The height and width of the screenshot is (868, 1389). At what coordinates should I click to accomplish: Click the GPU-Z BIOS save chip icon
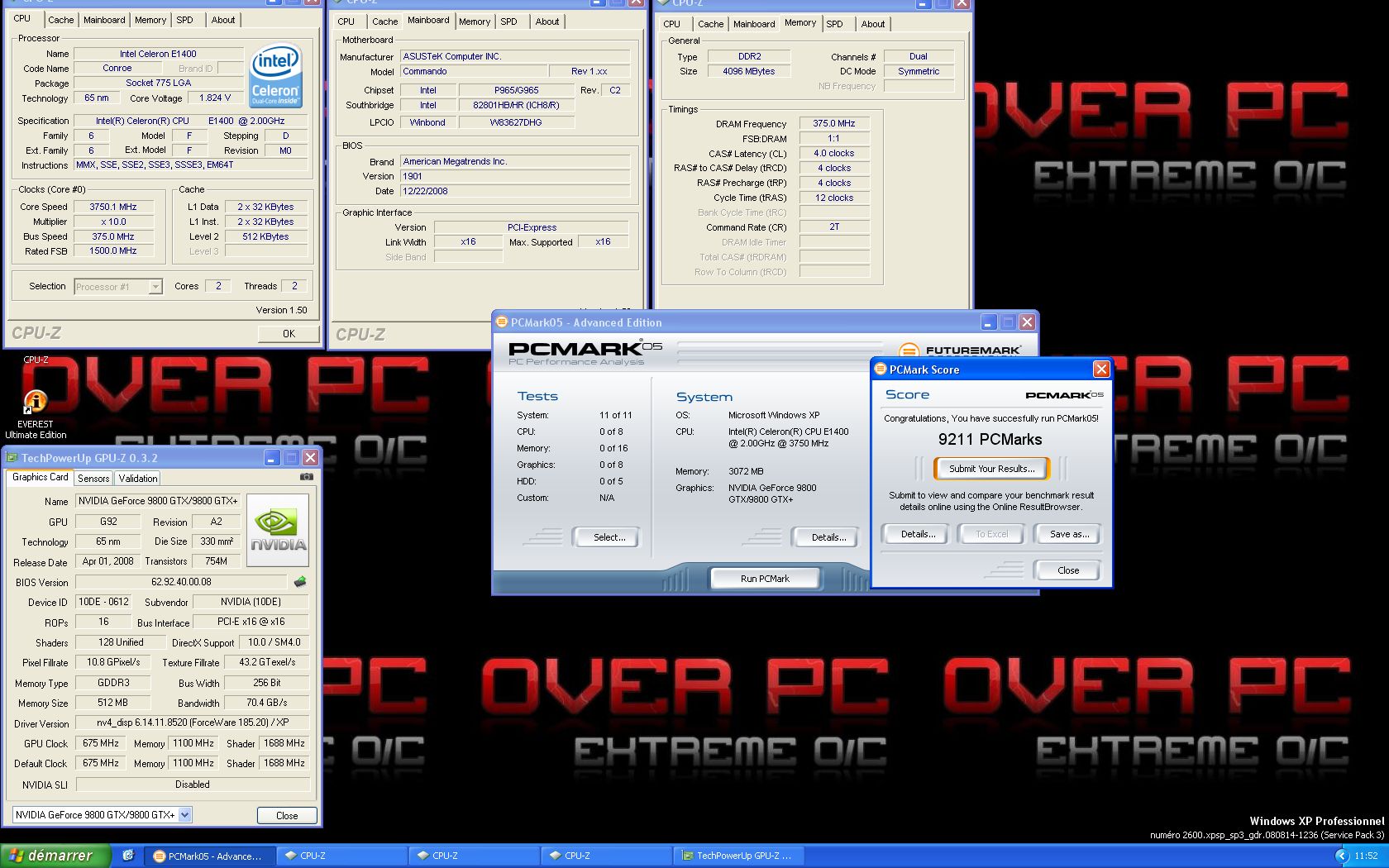pyautogui.click(x=300, y=582)
